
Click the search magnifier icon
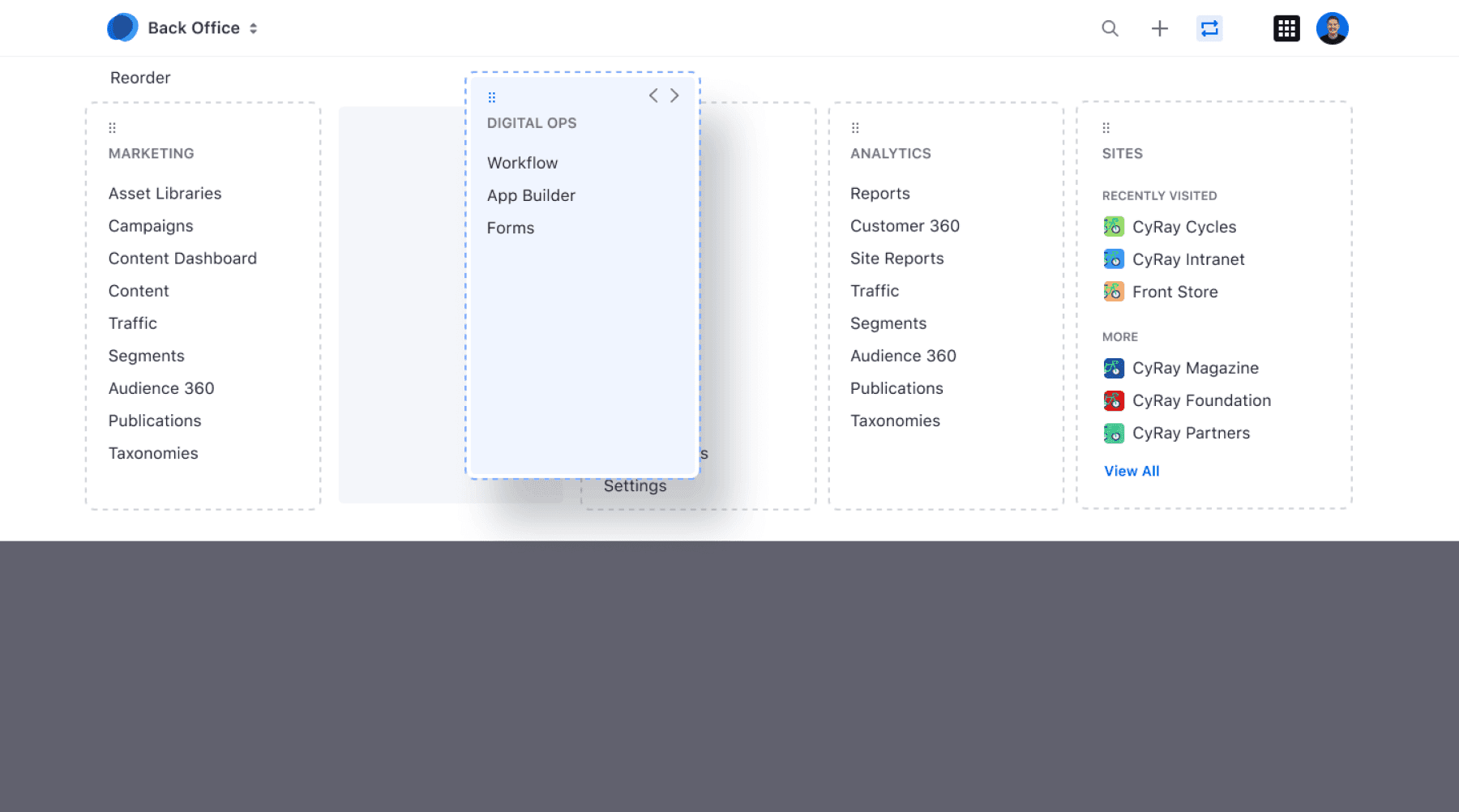tap(1110, 28)
